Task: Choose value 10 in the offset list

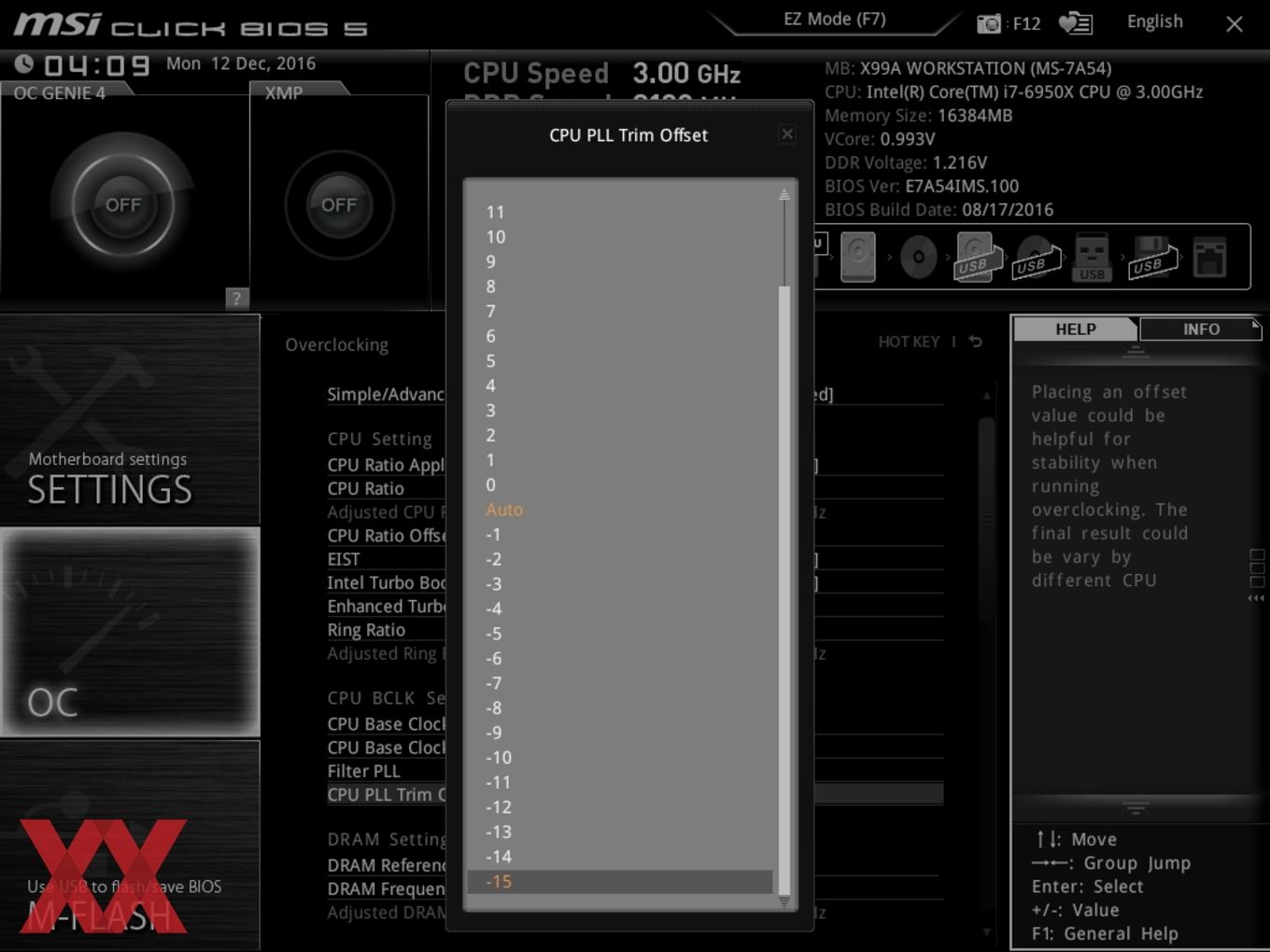Action: [619, 237]
